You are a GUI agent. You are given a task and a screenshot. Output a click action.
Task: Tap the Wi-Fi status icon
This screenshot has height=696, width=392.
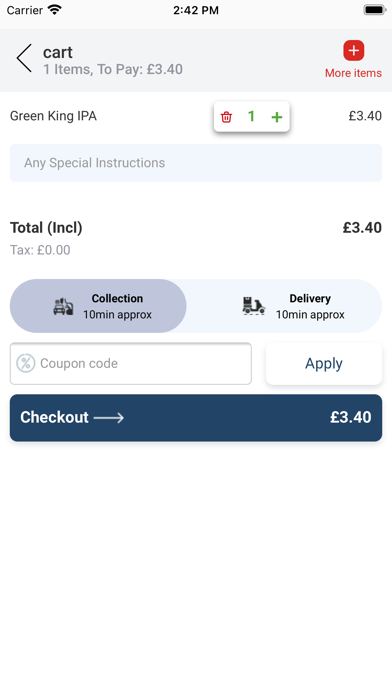click(x=55, y=10)
